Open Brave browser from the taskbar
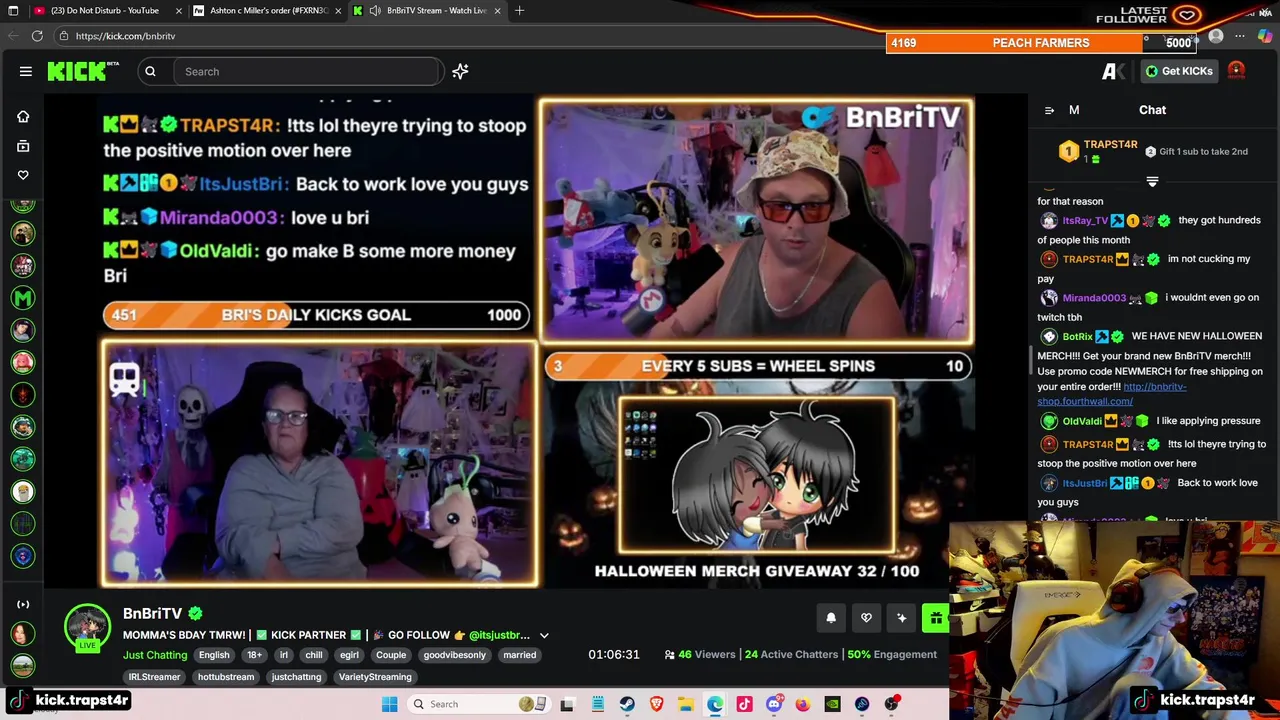Screen dimensions: 1280x720 [x=656, y=704]
